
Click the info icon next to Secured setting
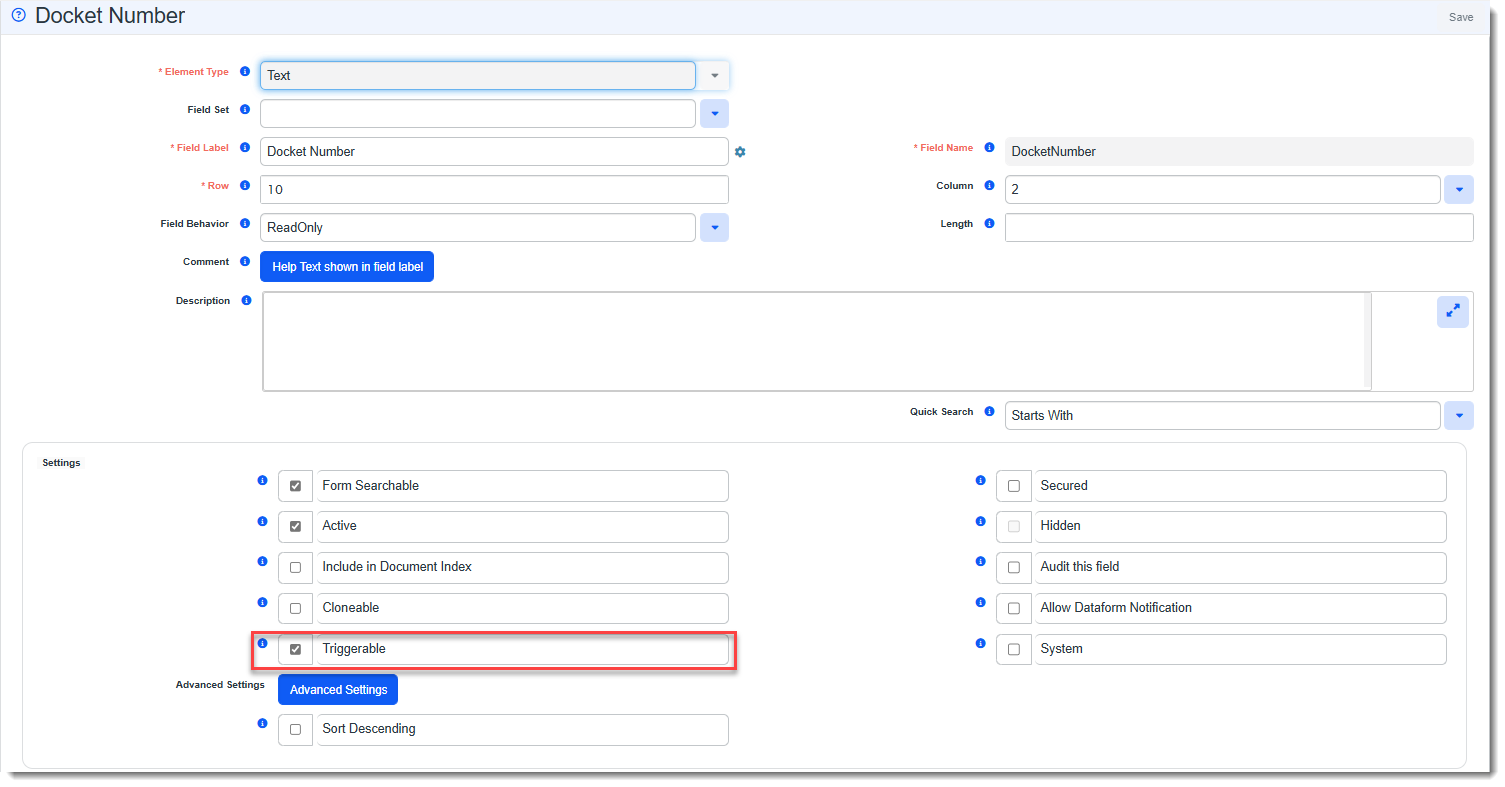tap(980, 481)
